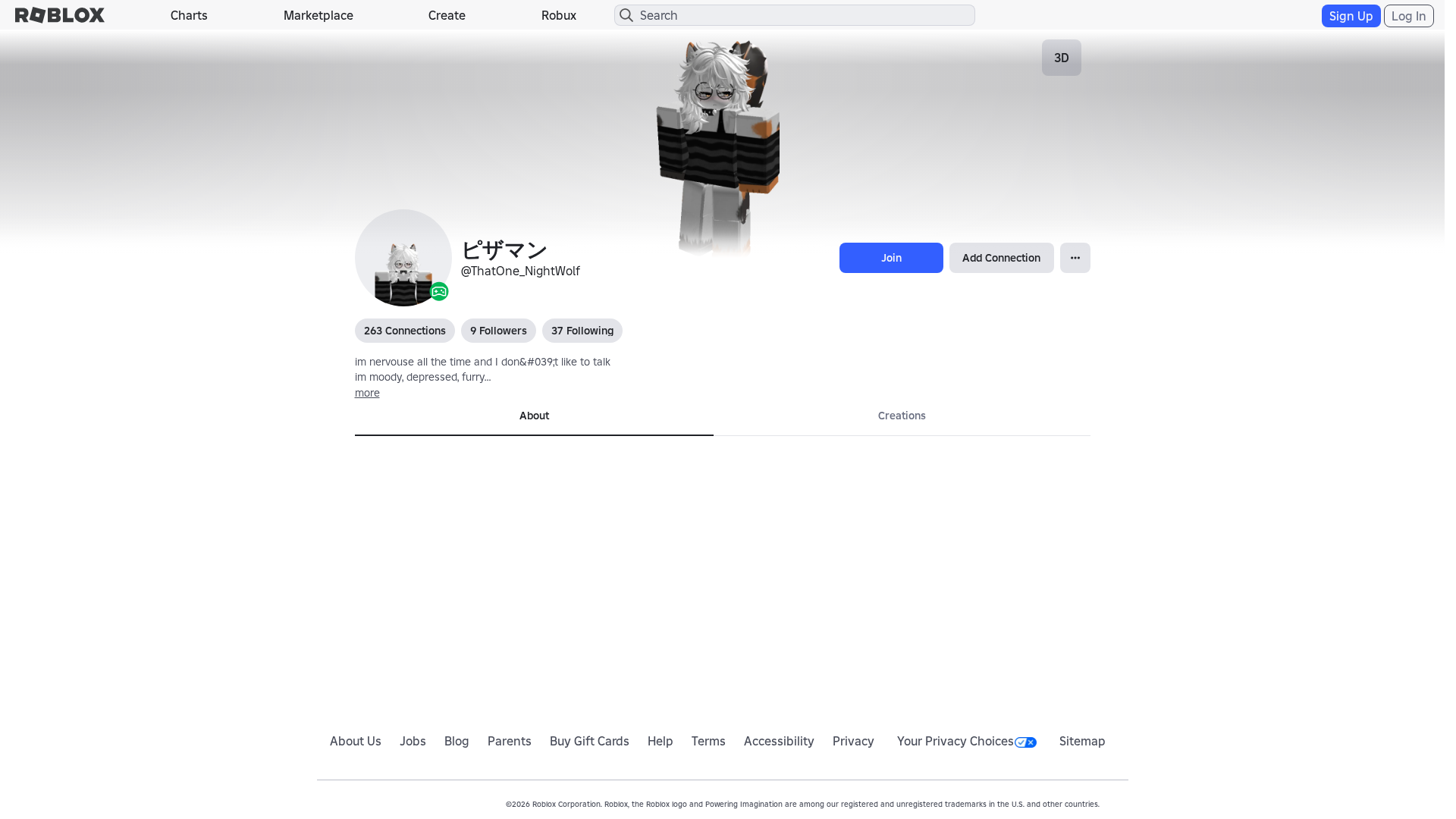This screenshot has width=1456, height=819.
Task: Expand the bio with 'more'
Action: tap(367, 393)
